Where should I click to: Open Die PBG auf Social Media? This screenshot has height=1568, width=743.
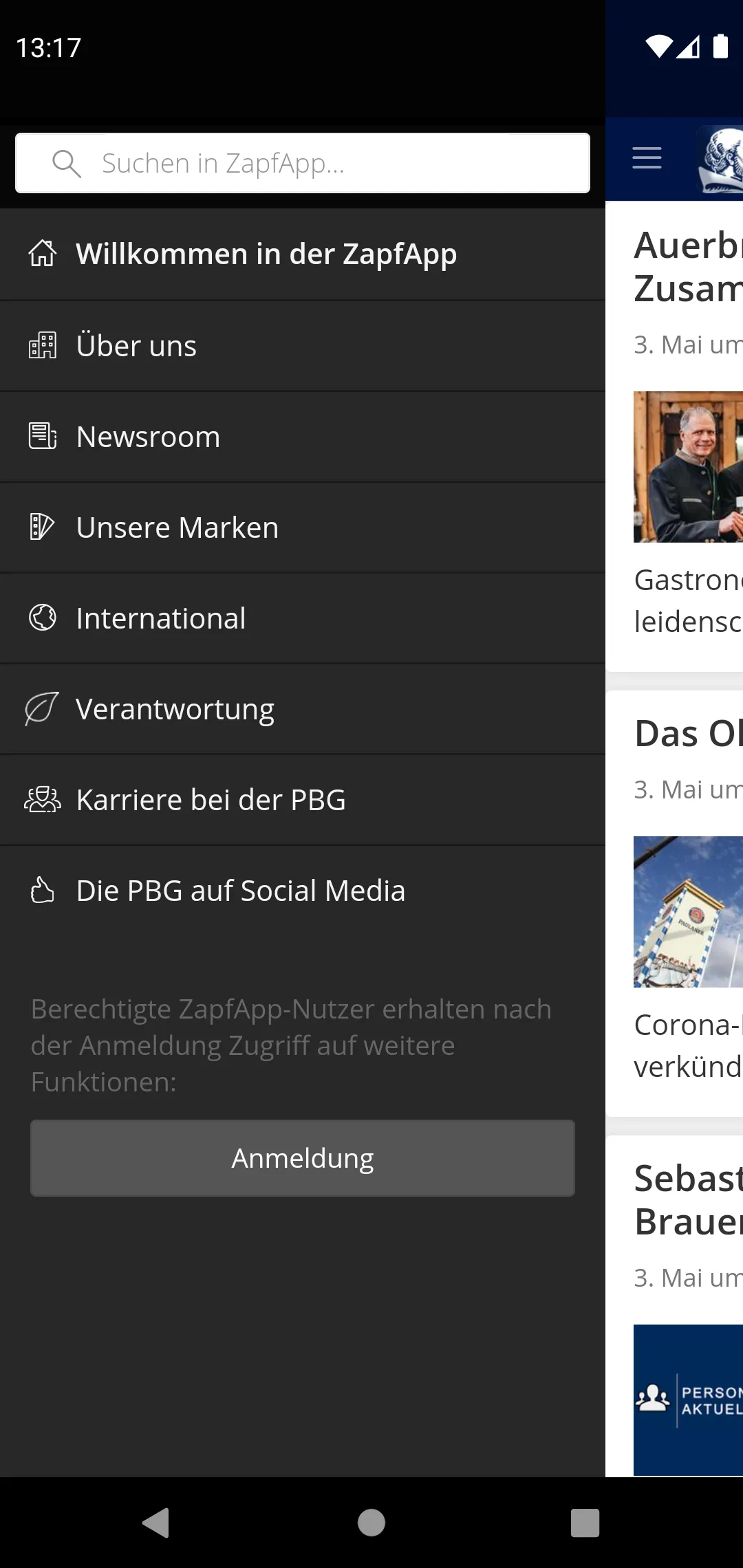click(x=303, y=890)
